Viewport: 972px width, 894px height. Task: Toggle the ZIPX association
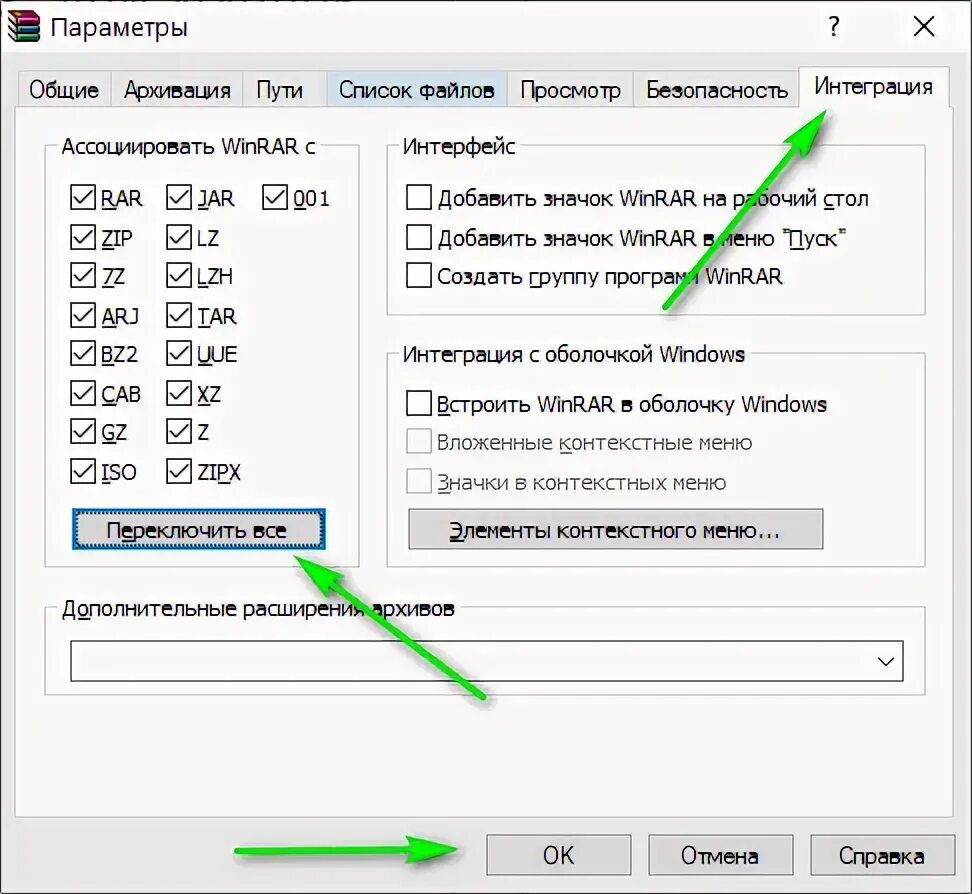[x=180, y=471]
